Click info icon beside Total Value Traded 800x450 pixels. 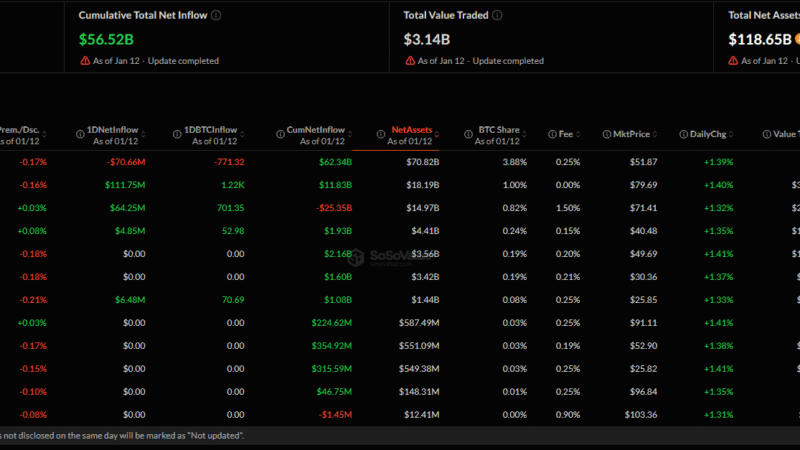tap(497, 15)
